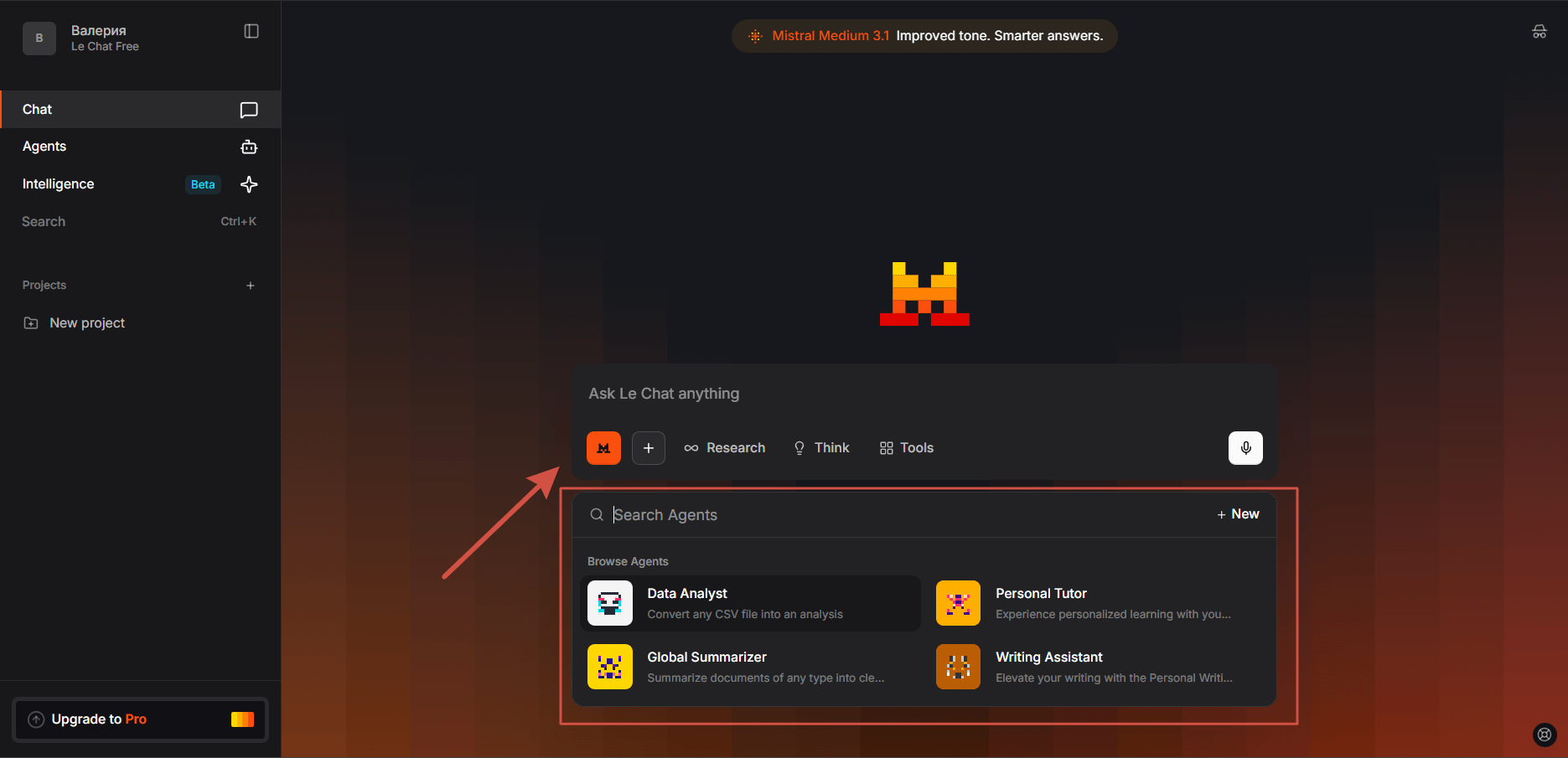1568x758 pixels.
Task: Click the Projects section header
Action: click(44, 286)
